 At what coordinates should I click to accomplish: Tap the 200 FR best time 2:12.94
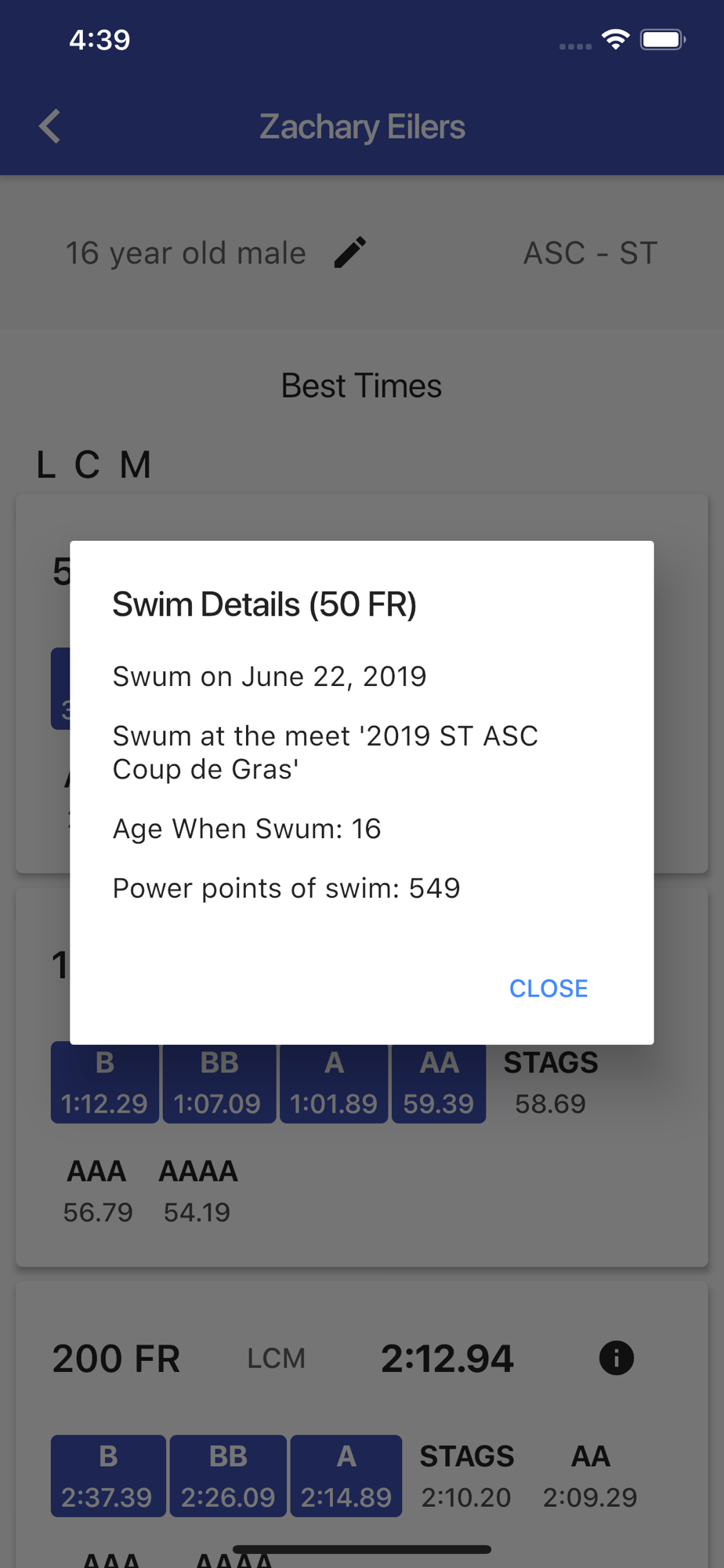(447, 1358)
